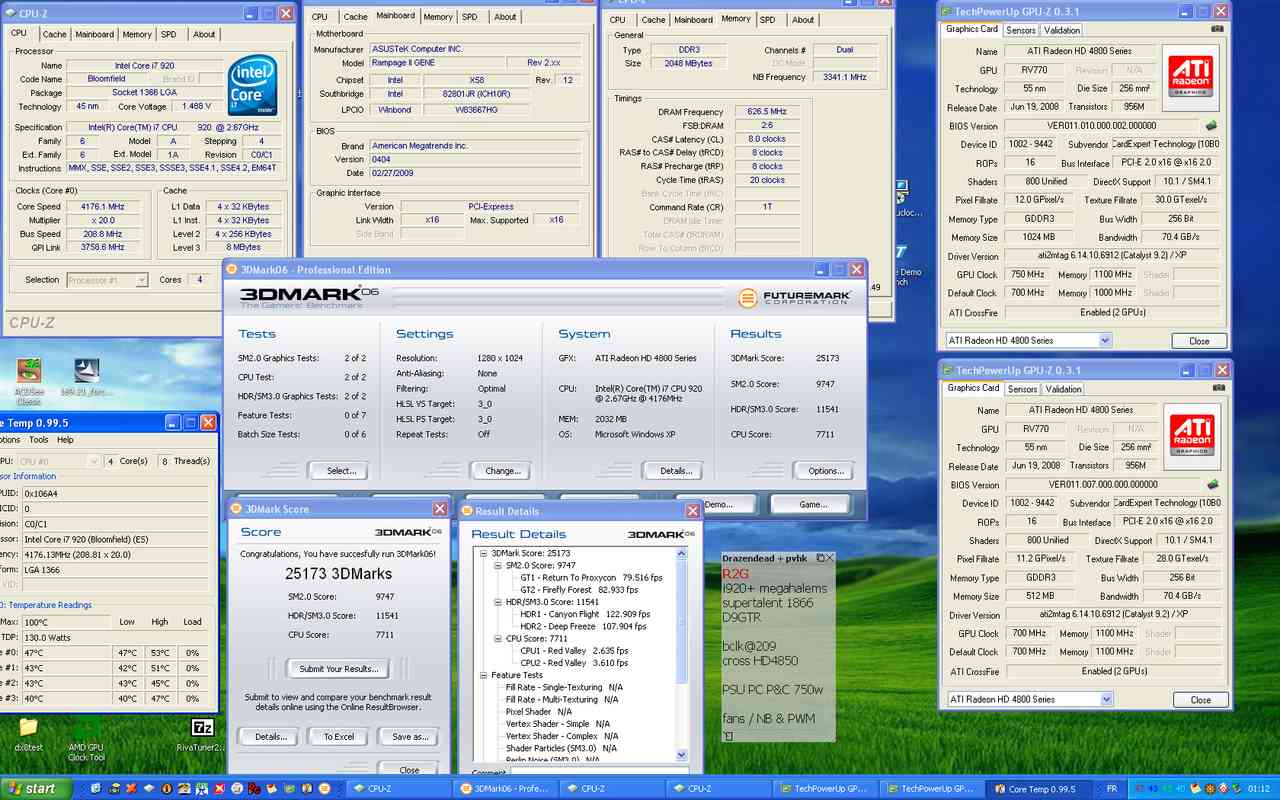
Task: Select GT1 - Return To Proxycon result row
Action: coord(592,577)
